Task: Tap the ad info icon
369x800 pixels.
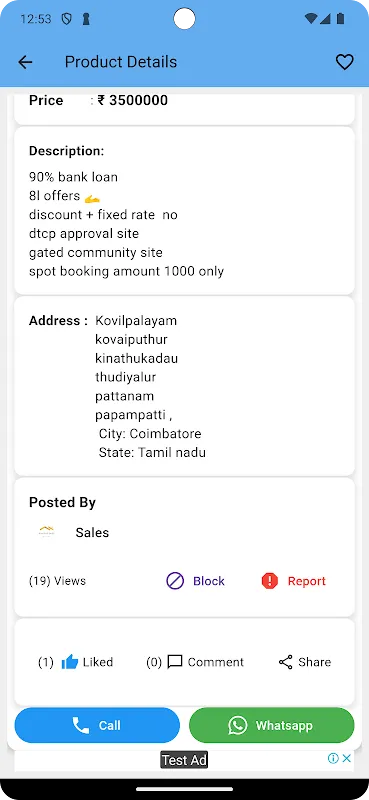Action: click(x=333, y=758)
